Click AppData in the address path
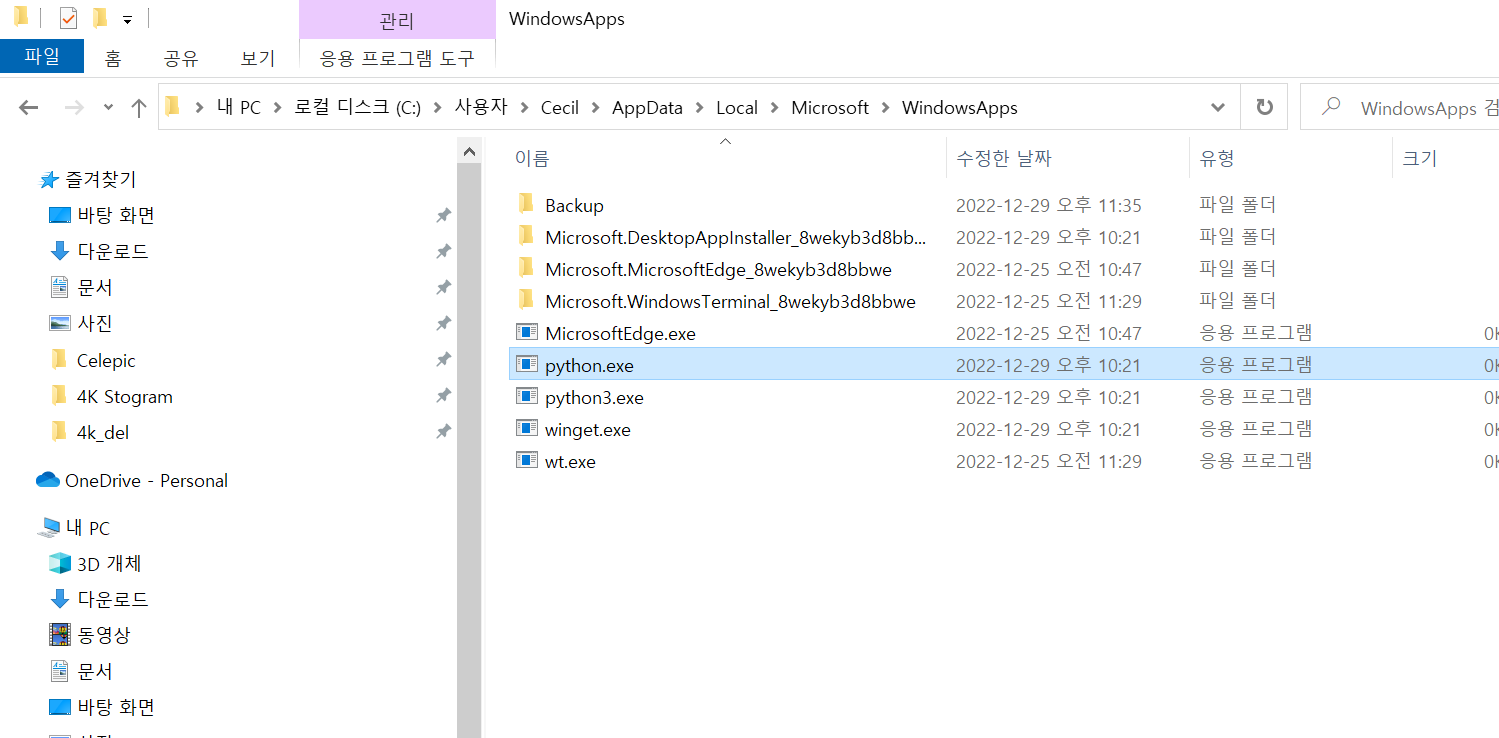Image resolution: width=1499 pixels, height=738 pixels. pyautogui.click(x=647, y=108)
